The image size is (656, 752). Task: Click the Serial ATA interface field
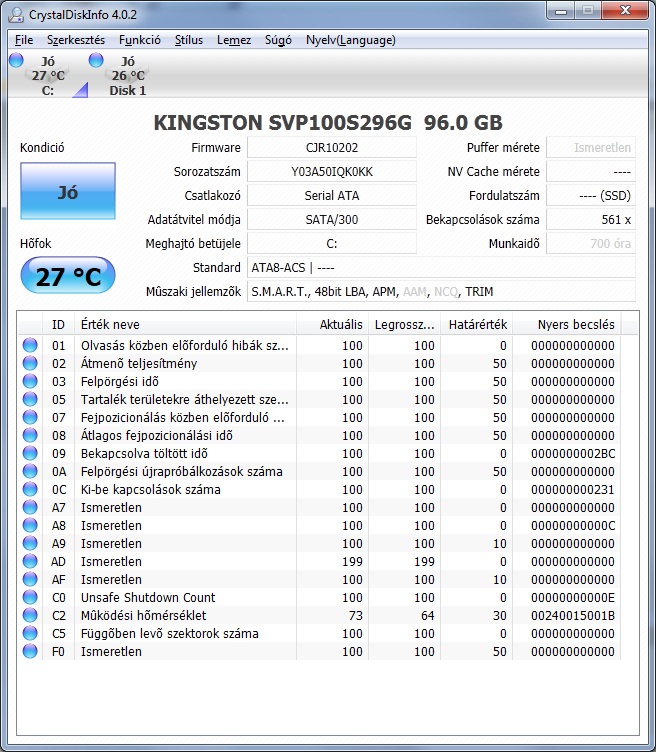pos(332,195)
